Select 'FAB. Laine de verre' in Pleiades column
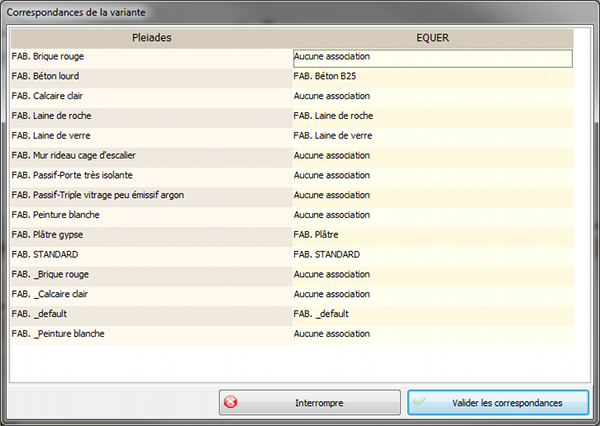The height and width of the screenshot is (426, 600). (152, 138)
